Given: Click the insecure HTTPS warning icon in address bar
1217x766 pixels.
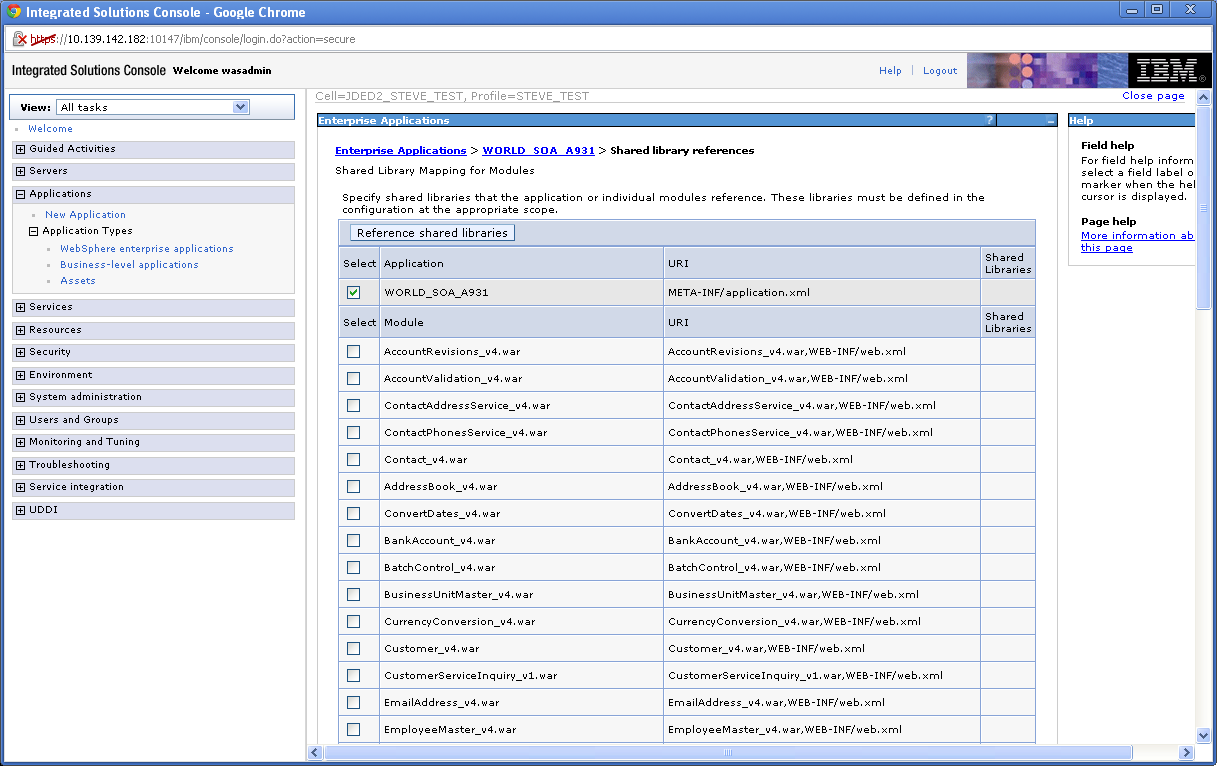Looking at the screenshot, I should pyautogui.click(x=19, y=39).
